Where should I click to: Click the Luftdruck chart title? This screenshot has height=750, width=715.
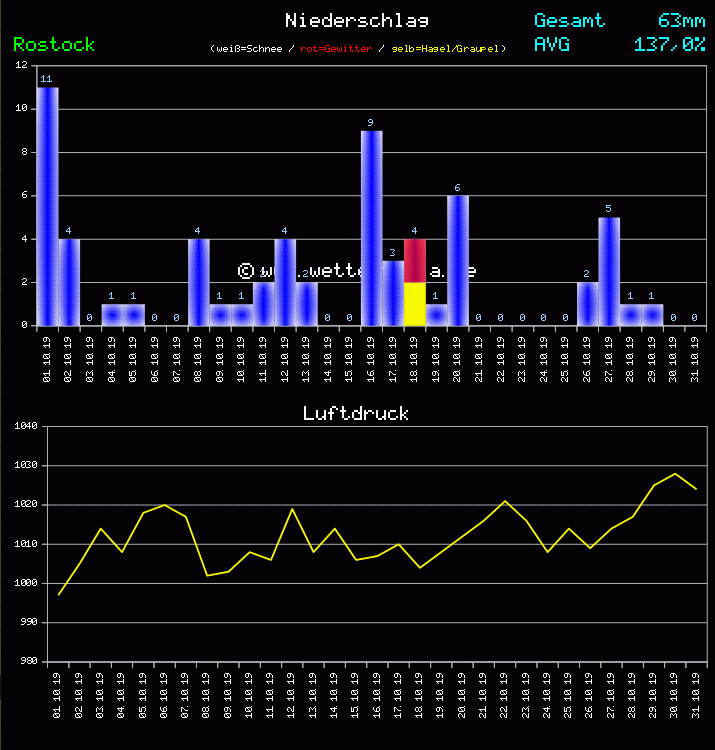(x=356, y=413)
